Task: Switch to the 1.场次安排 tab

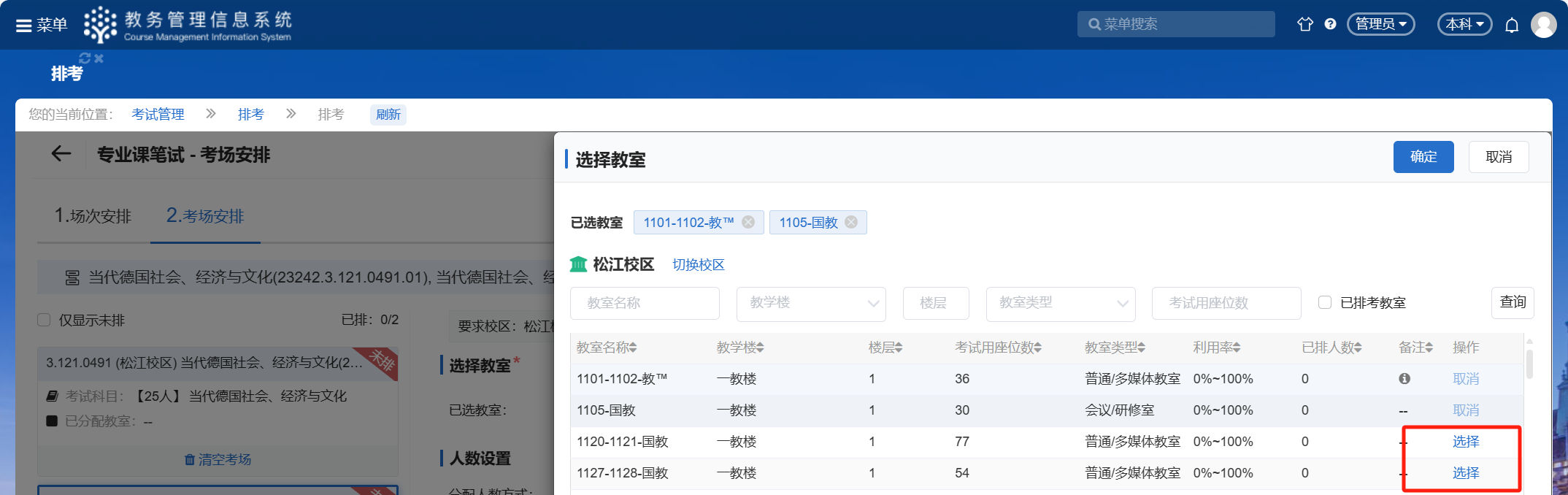Action: [93, 216]
